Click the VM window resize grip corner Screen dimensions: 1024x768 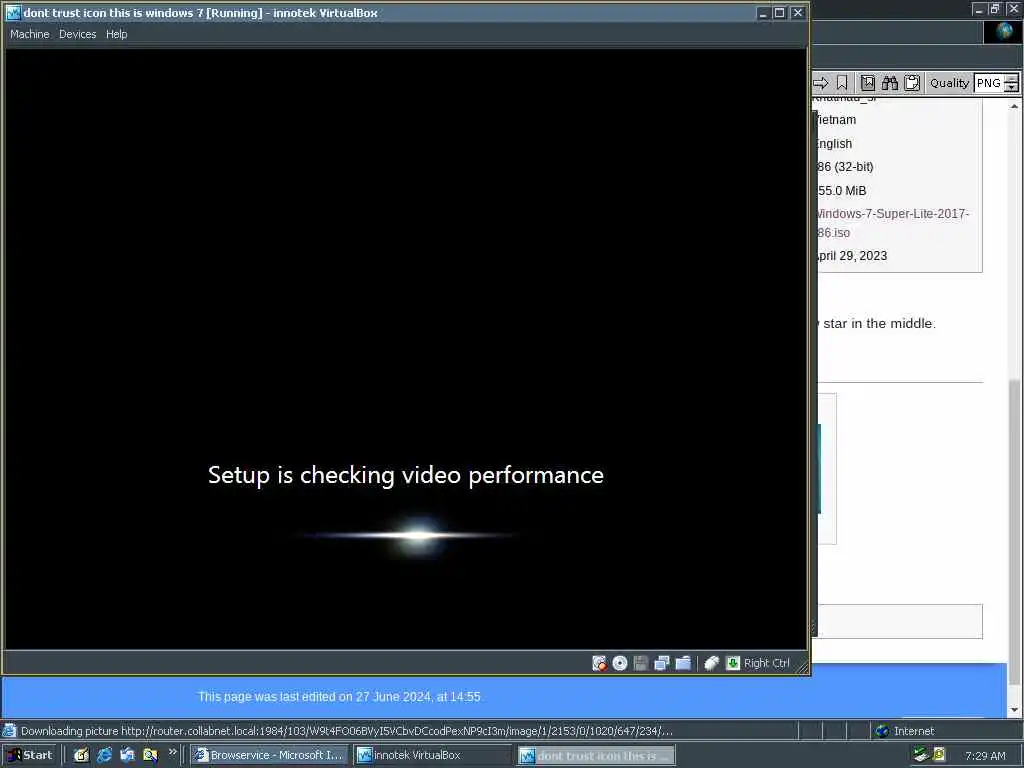[801, 667]
